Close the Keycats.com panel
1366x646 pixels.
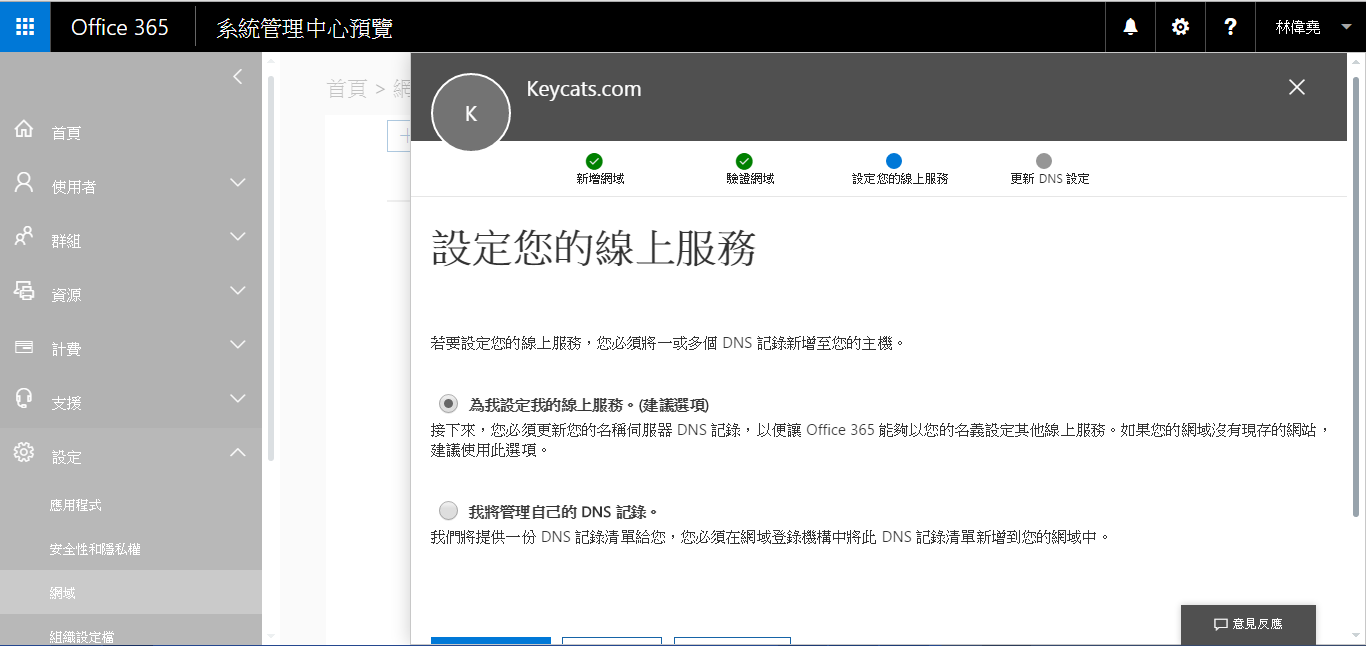coord(1297,87)
